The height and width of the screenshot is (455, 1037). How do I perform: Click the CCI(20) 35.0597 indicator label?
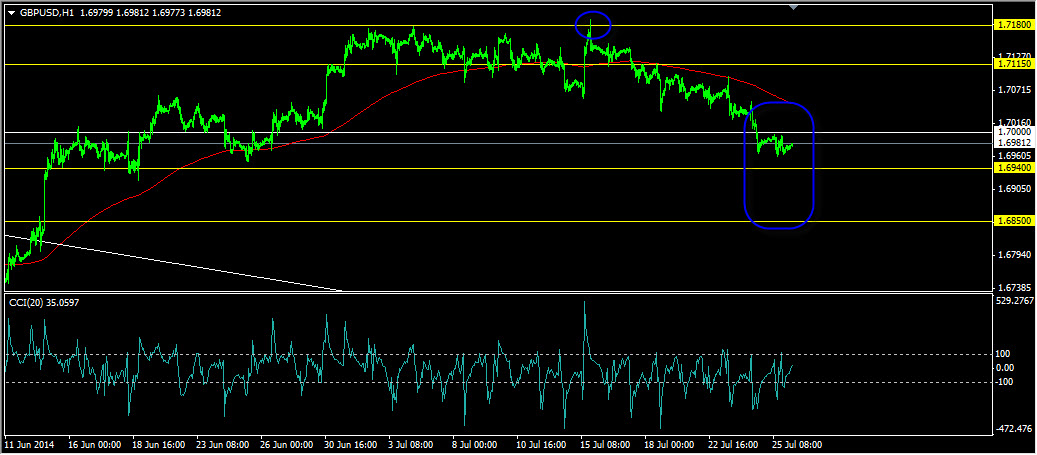coord(42,302)
